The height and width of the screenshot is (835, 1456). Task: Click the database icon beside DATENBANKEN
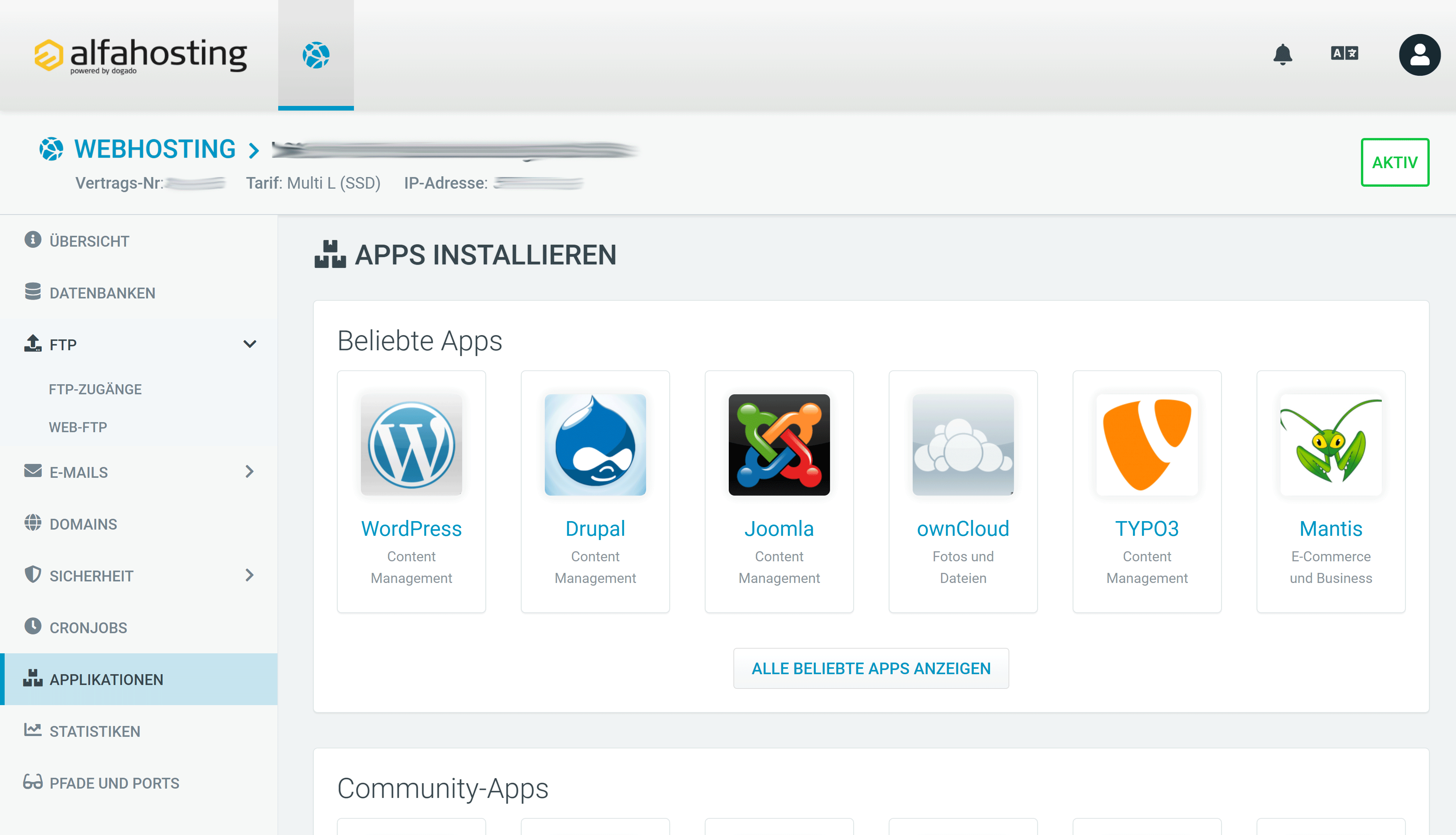(33, 291)
